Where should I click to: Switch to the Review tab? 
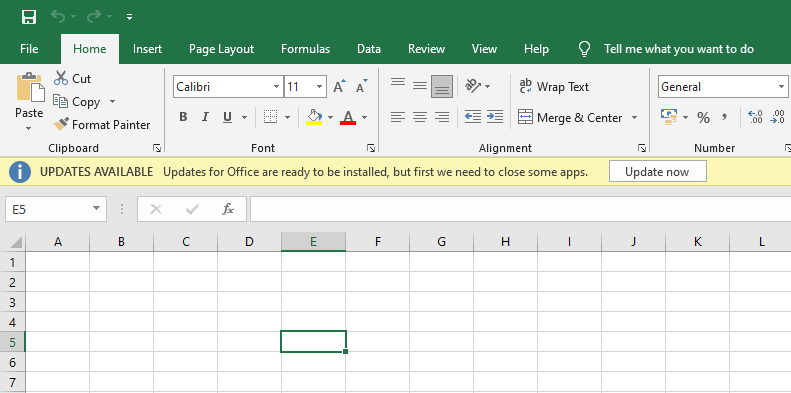point(426,49)
